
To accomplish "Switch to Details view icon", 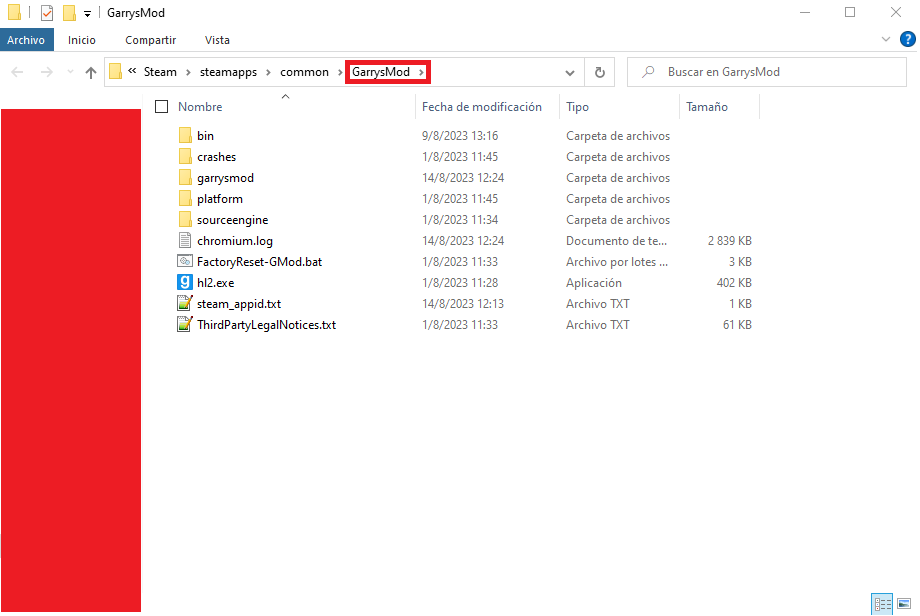I will click(882, 604).
